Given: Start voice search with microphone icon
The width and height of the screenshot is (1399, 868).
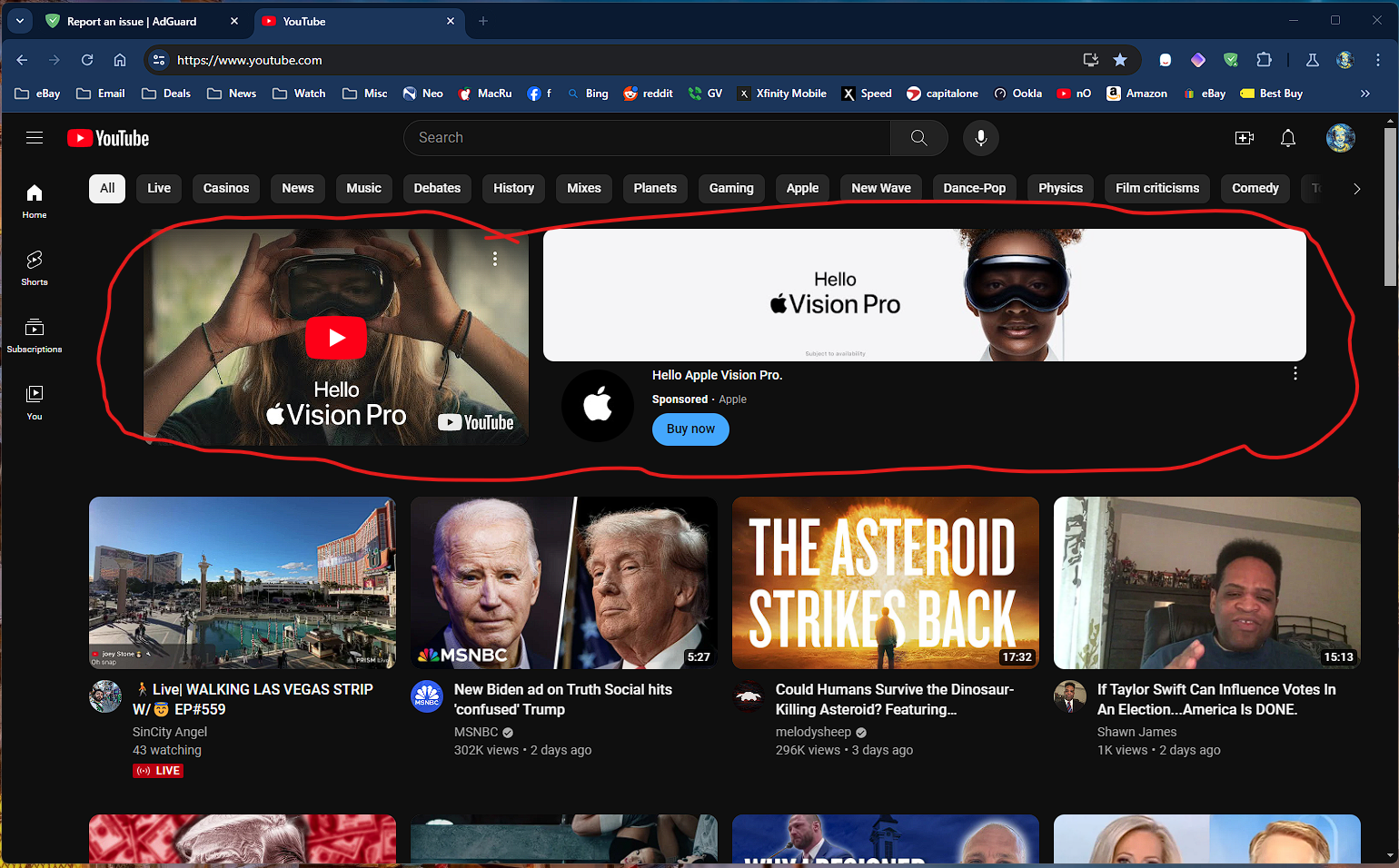Looking at the screenshot, I should pos(981,138).
